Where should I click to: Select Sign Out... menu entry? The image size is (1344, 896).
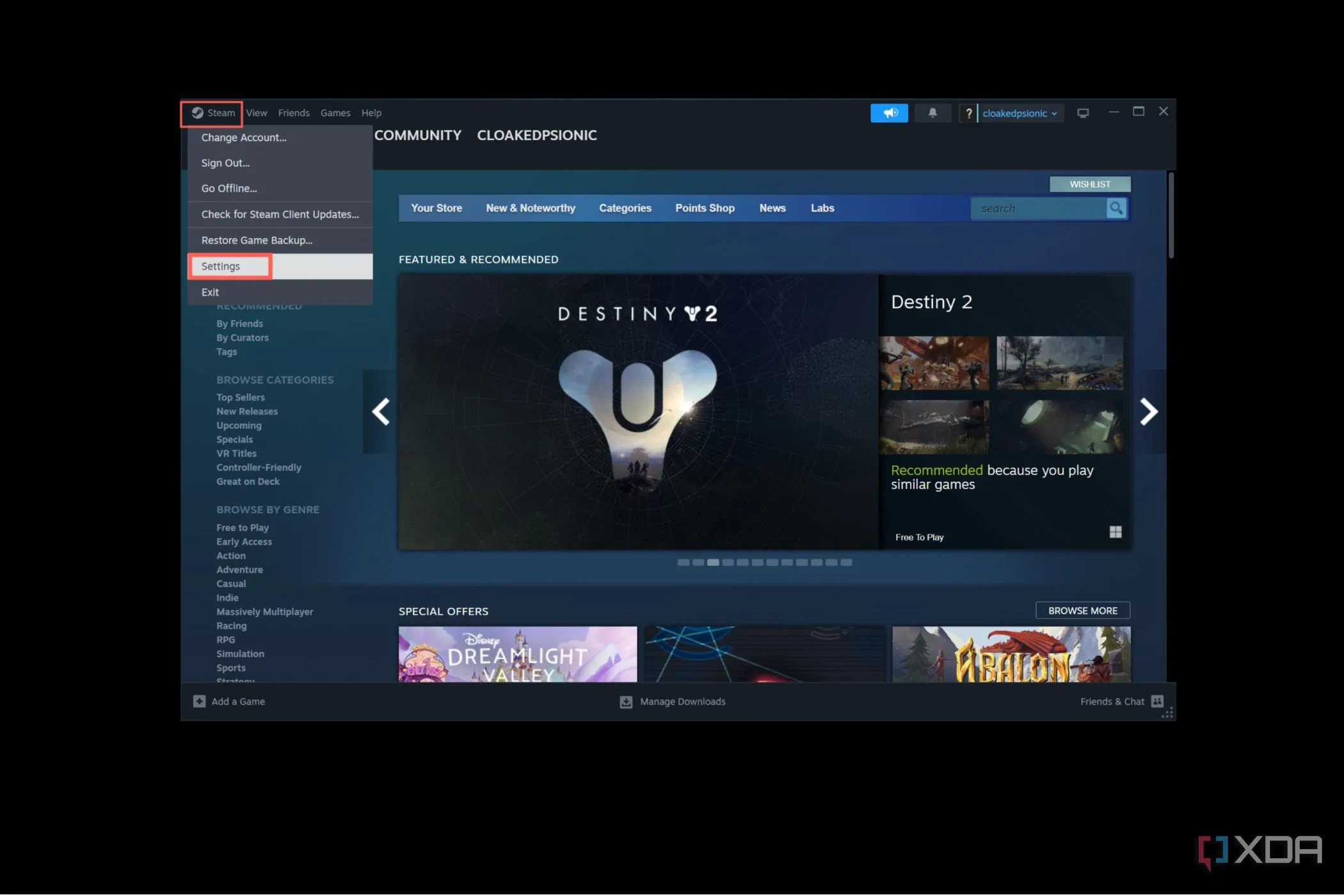pyautogui.click(x=280, y=163)
